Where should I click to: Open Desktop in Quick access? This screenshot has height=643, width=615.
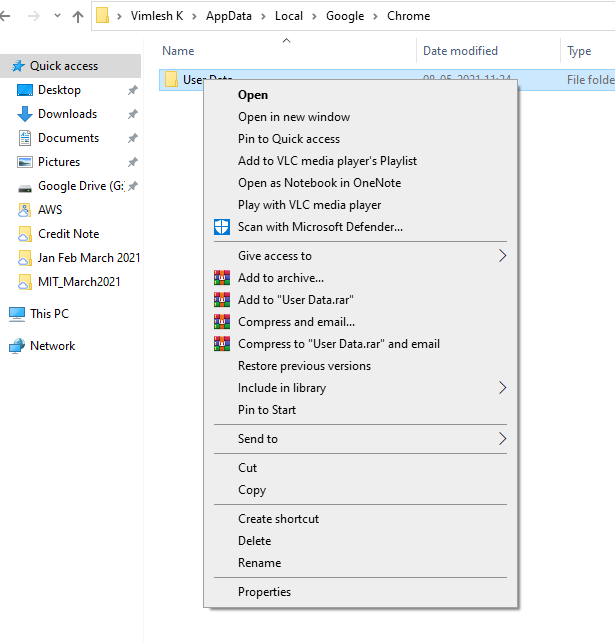click(x=59, y=90)
